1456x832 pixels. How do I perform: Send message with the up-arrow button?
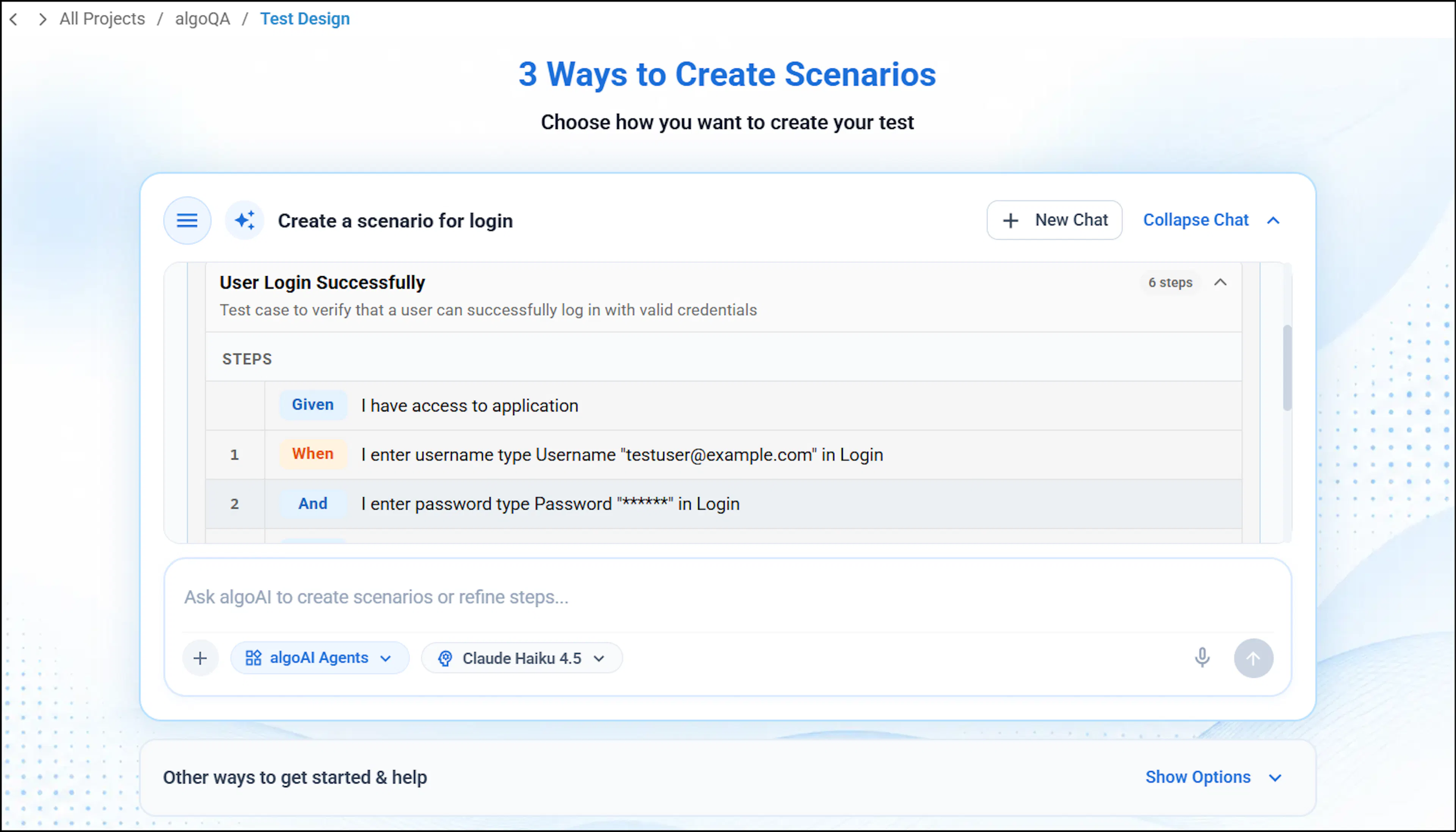pyautogui.click(x=1253, y=658)
